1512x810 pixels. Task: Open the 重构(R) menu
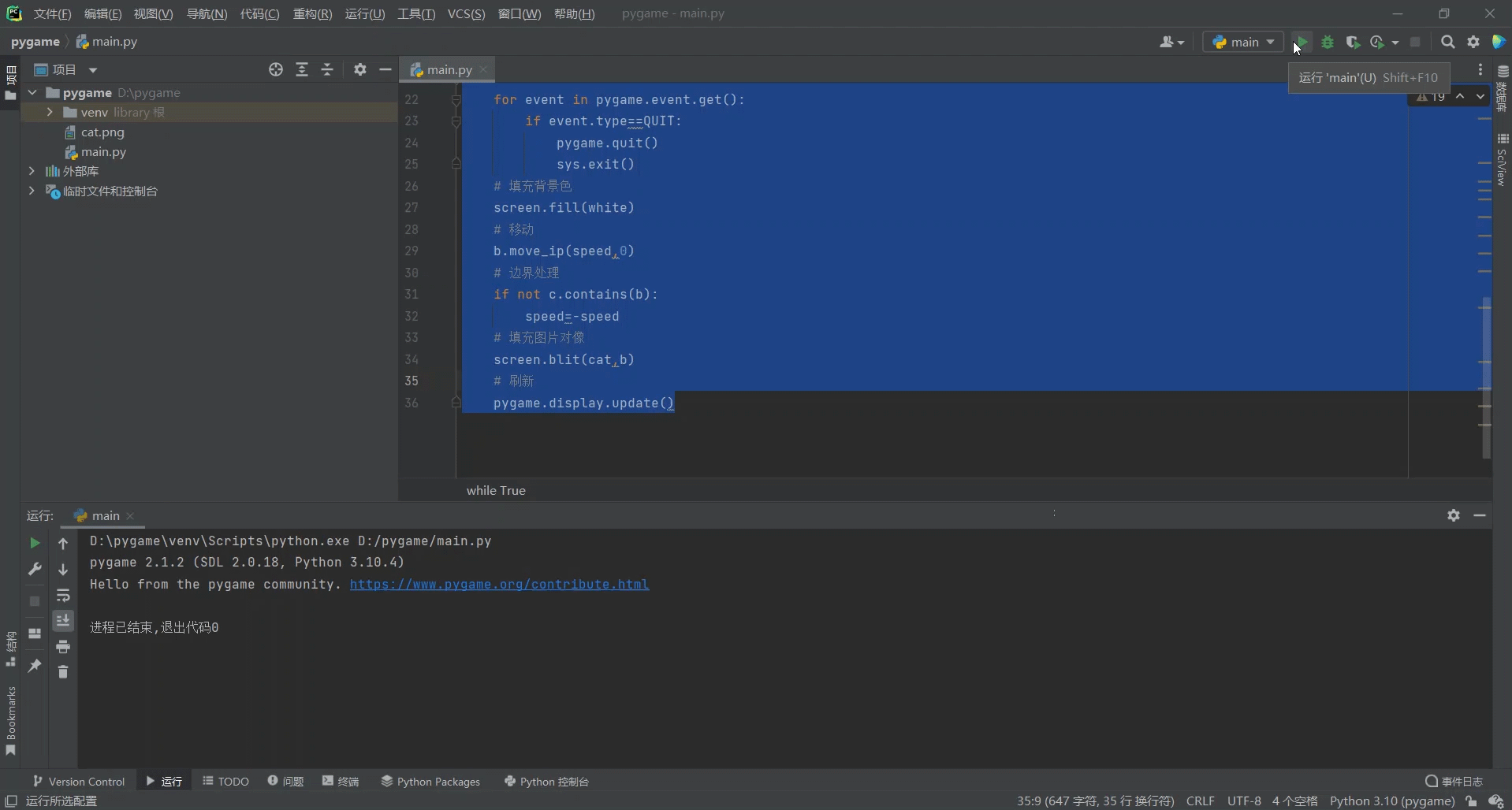pos(312,13)
